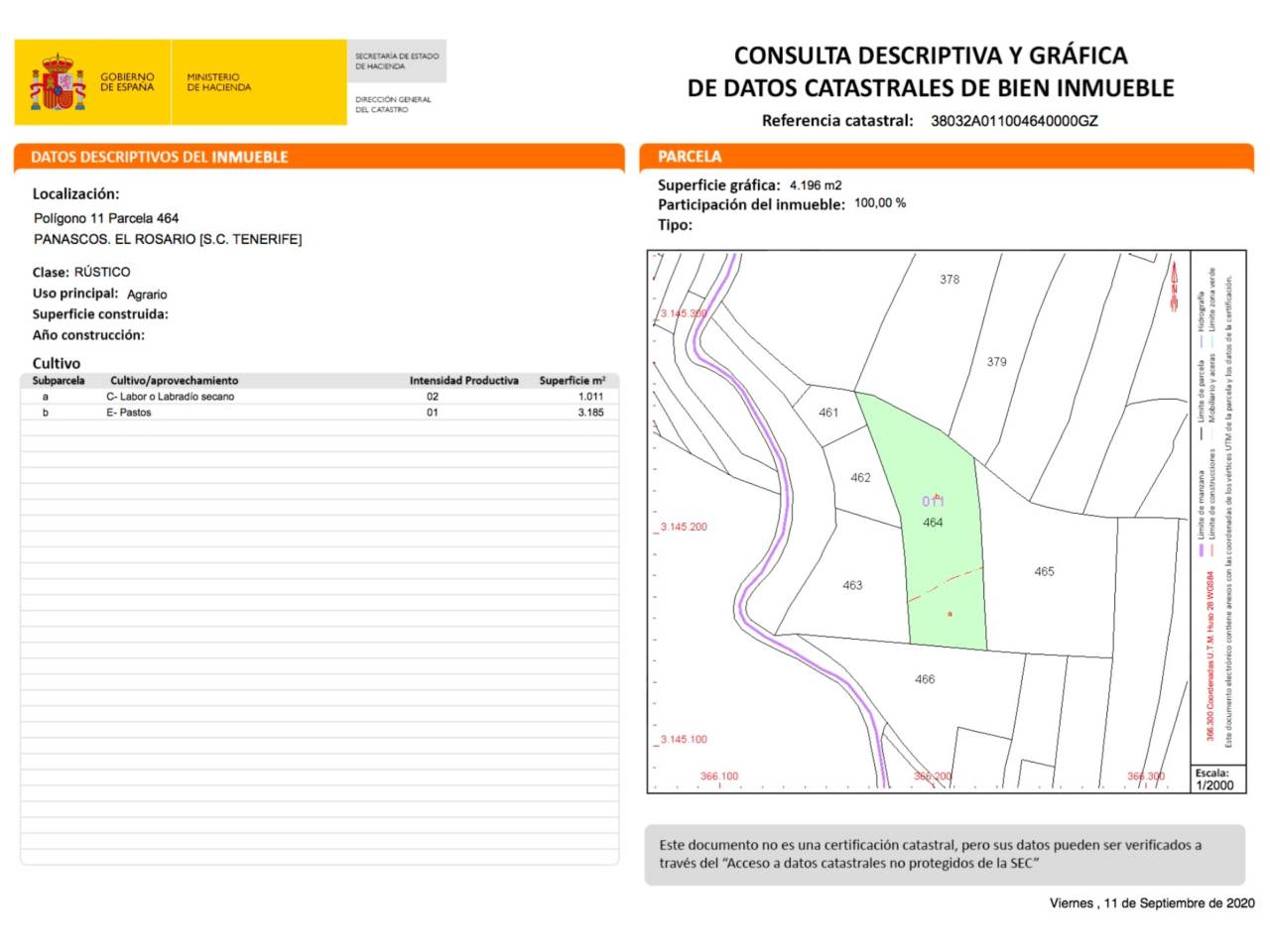Select PANASCOS. EL ROSARIO [S.C. TENERIFE] address
The height and width of the screenshot is (952, 1270).
(168, 239)
